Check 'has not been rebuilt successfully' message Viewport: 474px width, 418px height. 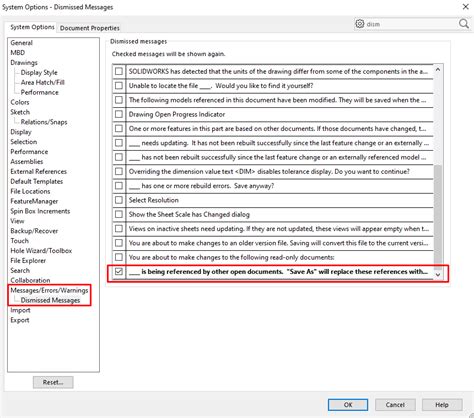(119, 157)
